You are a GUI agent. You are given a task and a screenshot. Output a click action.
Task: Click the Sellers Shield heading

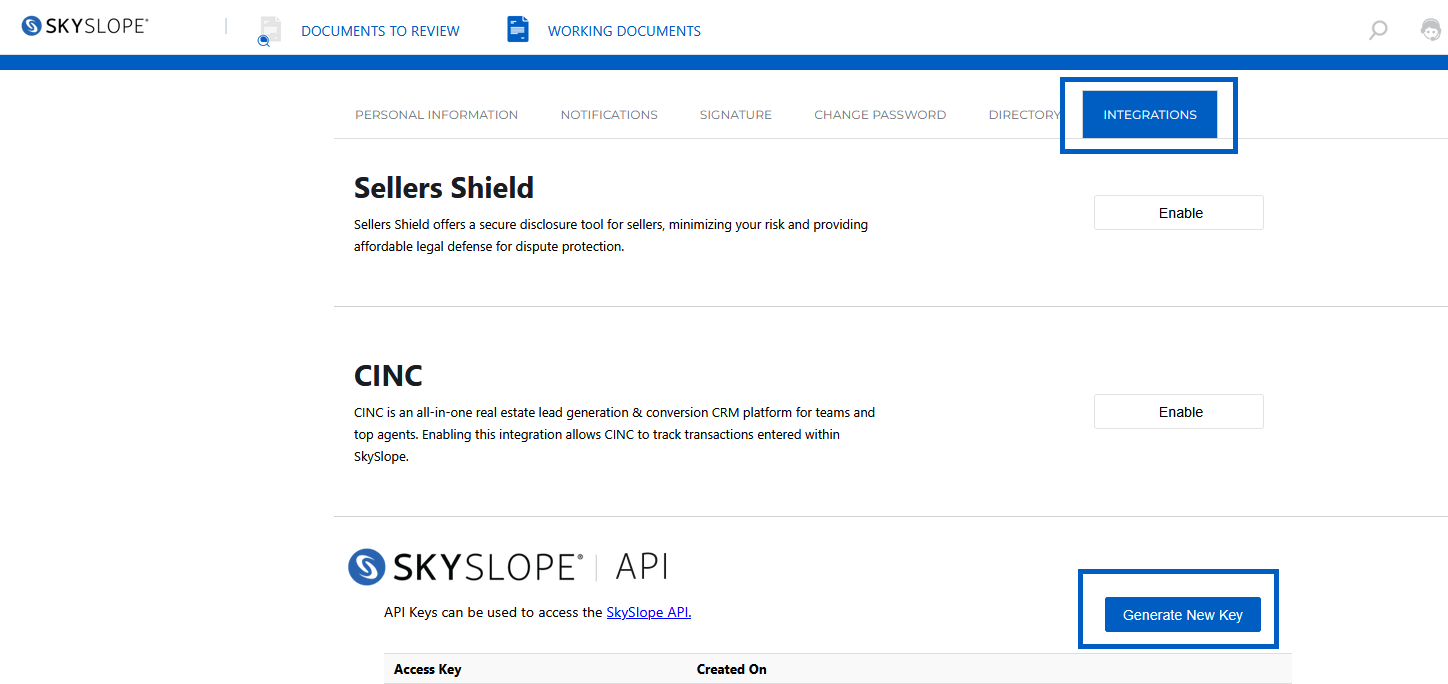pyautogui.click(x=444, y=188)
